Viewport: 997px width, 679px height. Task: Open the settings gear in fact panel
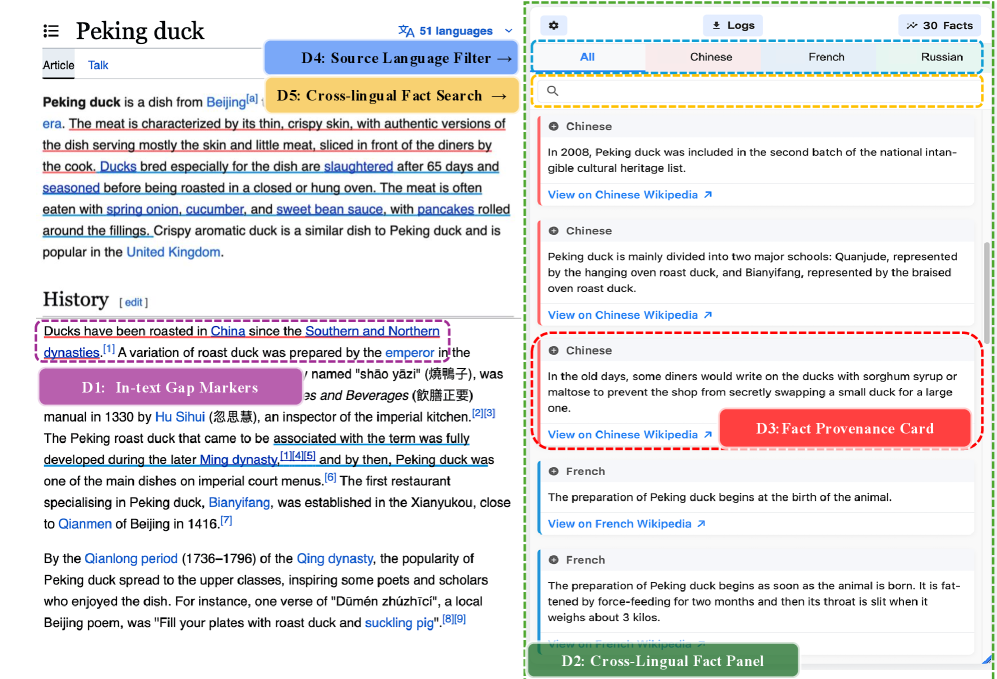click(554, 25)
